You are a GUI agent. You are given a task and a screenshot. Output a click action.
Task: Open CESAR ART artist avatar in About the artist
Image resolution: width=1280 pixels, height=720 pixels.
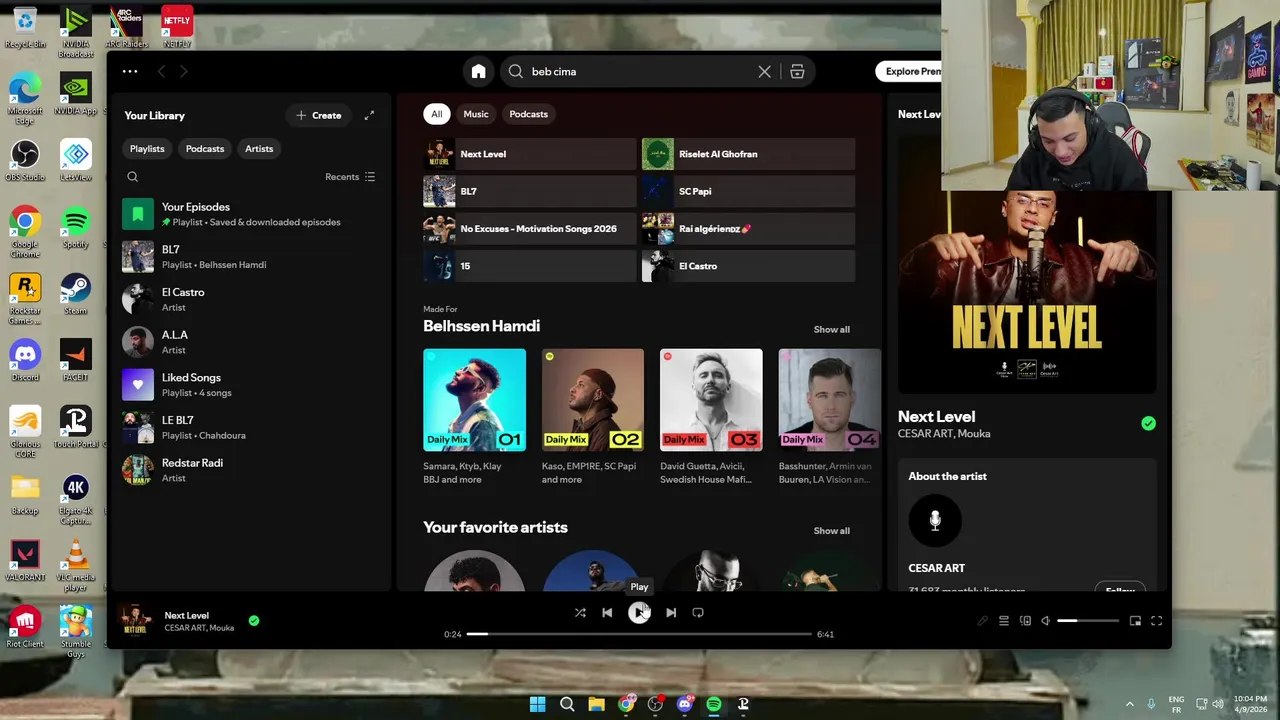pyautogui.click(x=935, y=520)
